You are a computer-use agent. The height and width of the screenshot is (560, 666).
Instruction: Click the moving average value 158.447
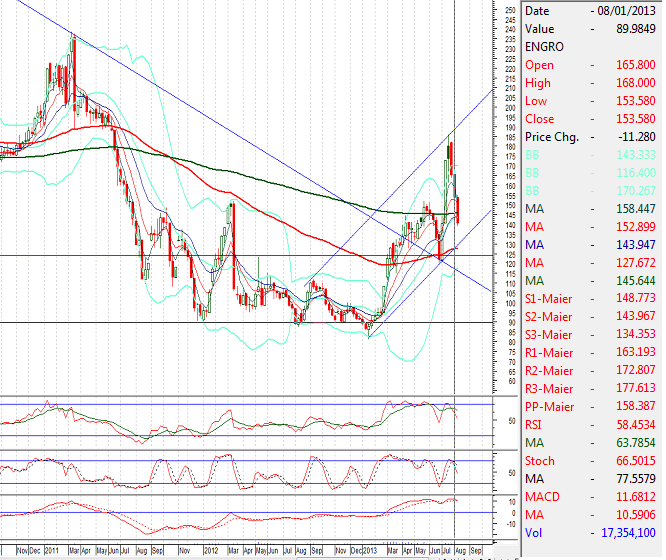point(639,209)
